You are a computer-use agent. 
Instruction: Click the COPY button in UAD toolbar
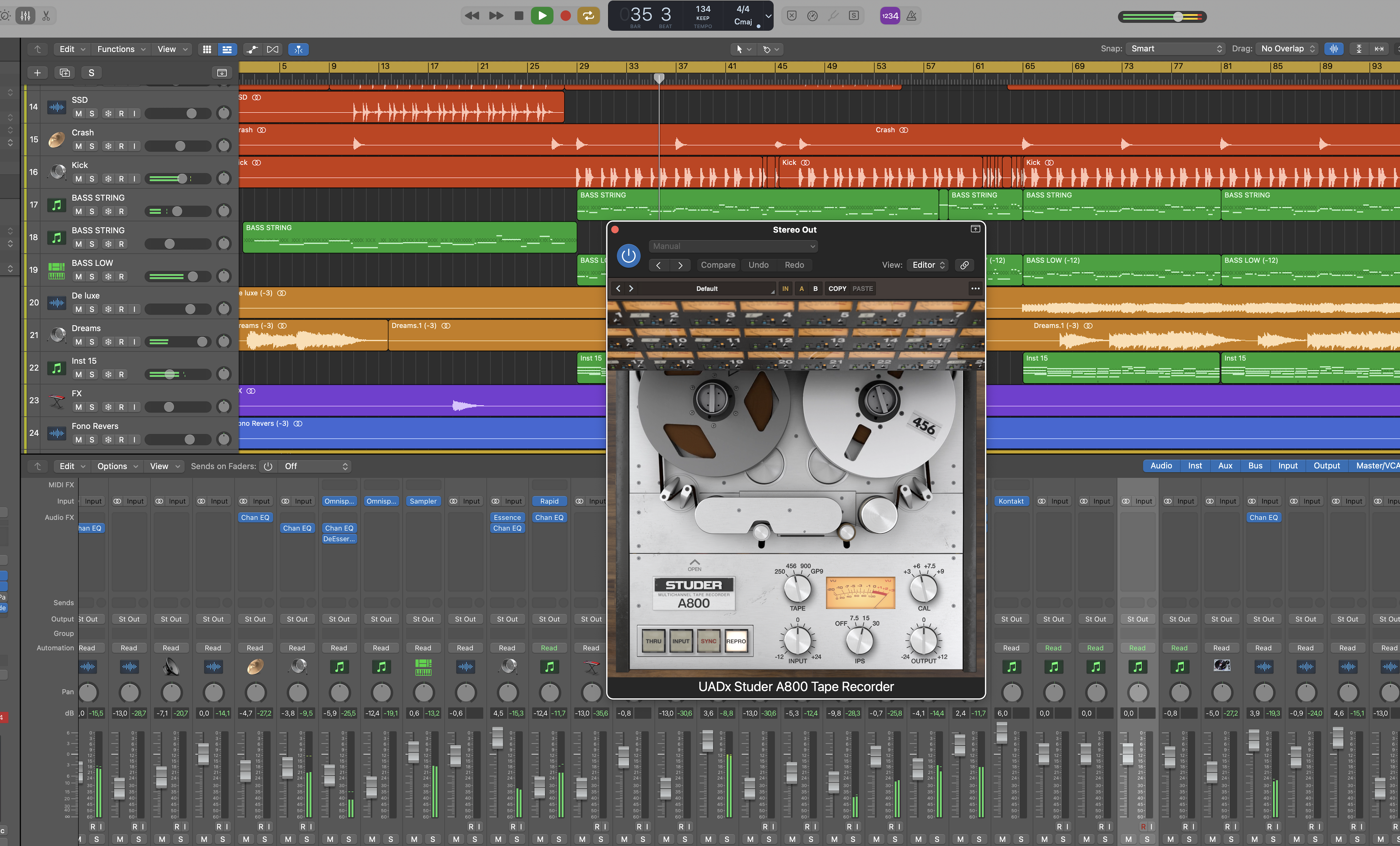point(837,289)
